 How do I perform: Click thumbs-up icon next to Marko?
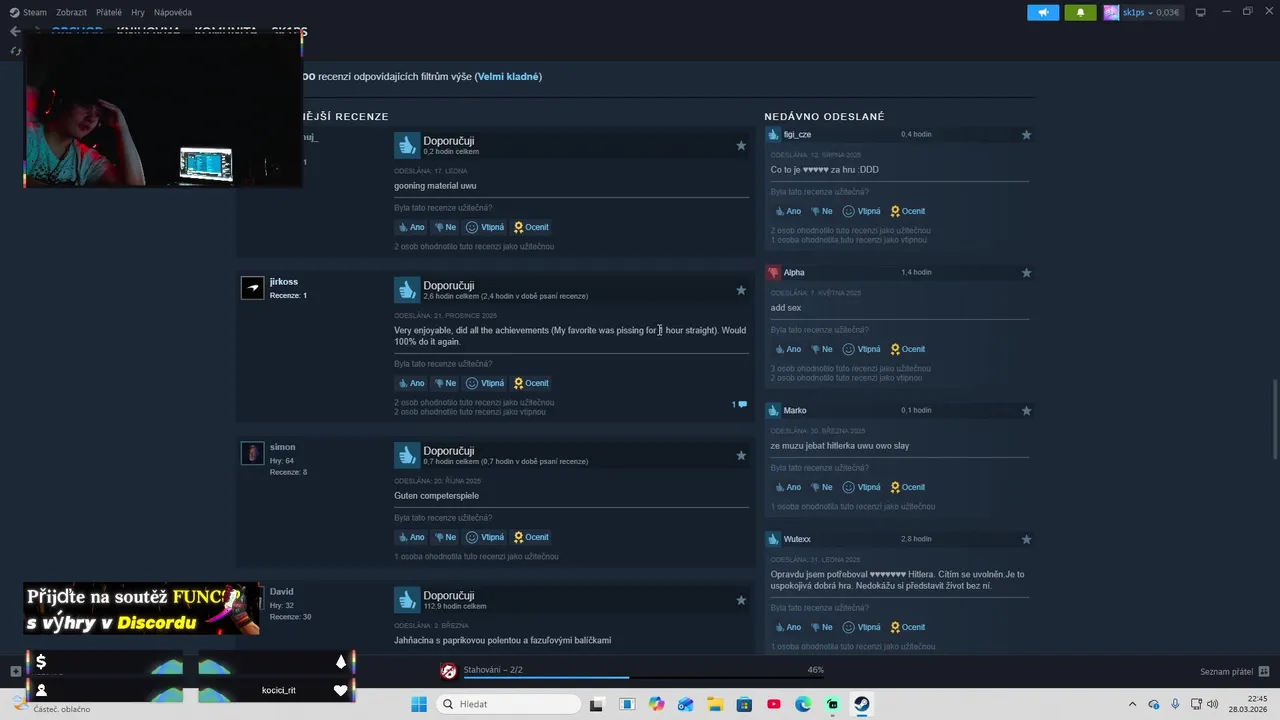pos(773,410)
